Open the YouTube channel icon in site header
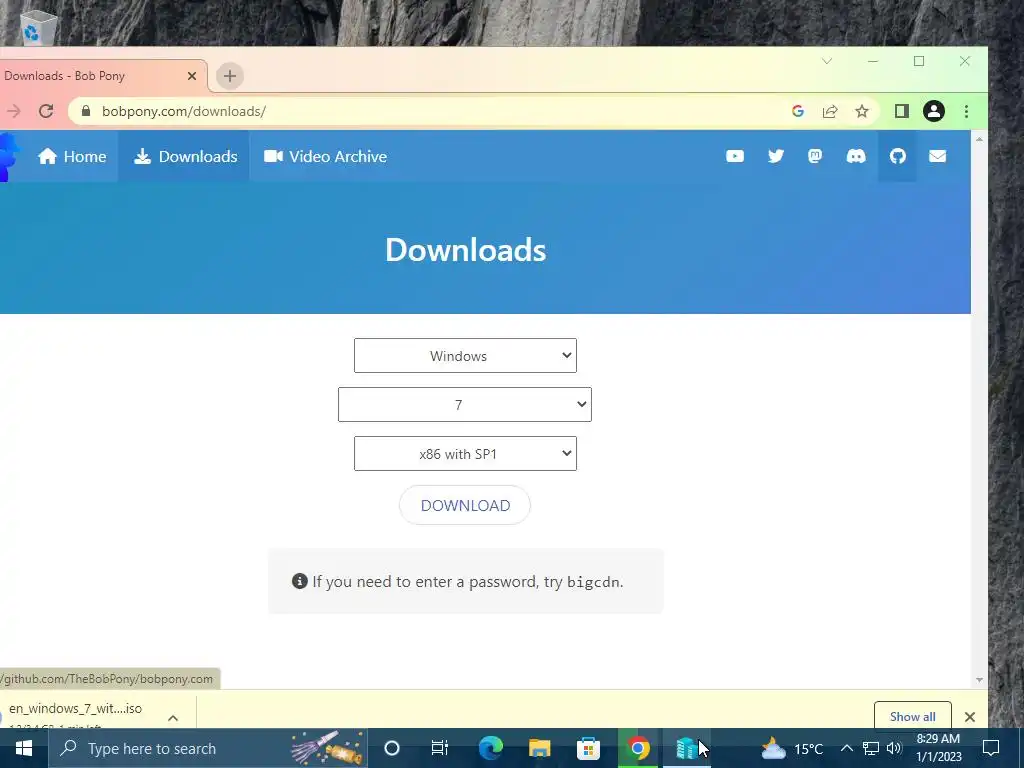 click(x=735, y=156)
